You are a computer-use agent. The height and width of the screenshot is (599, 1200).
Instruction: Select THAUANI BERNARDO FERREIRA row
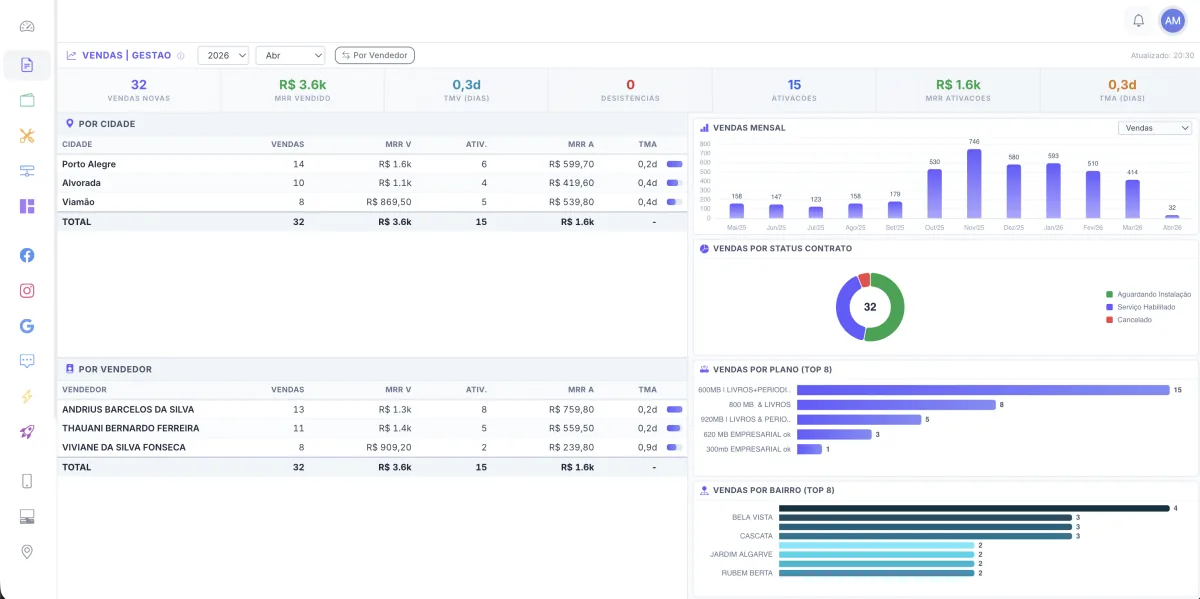click(x=372, y=428)
